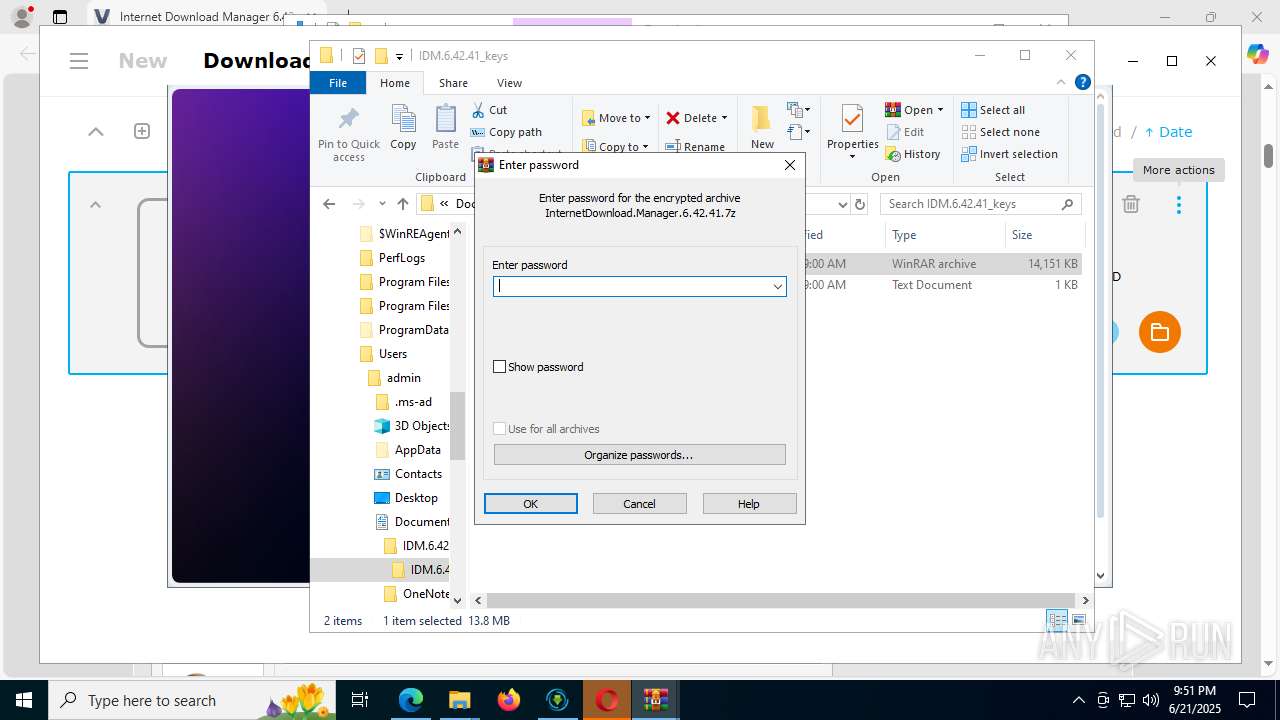The height and width of the screenshot is (720, 1280).
Task: Expand the Copy to dropdown
Action: pyautogui.click(x=645, y=147)
